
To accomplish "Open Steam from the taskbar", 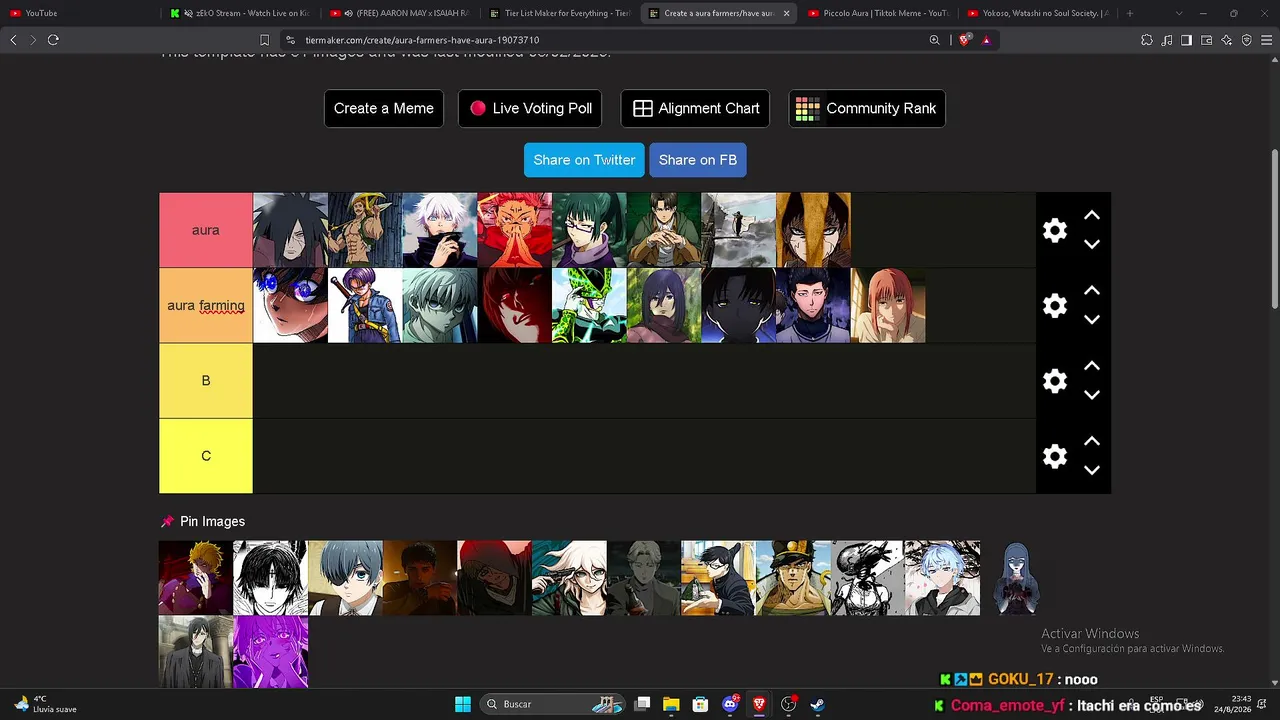I will 817,704.
